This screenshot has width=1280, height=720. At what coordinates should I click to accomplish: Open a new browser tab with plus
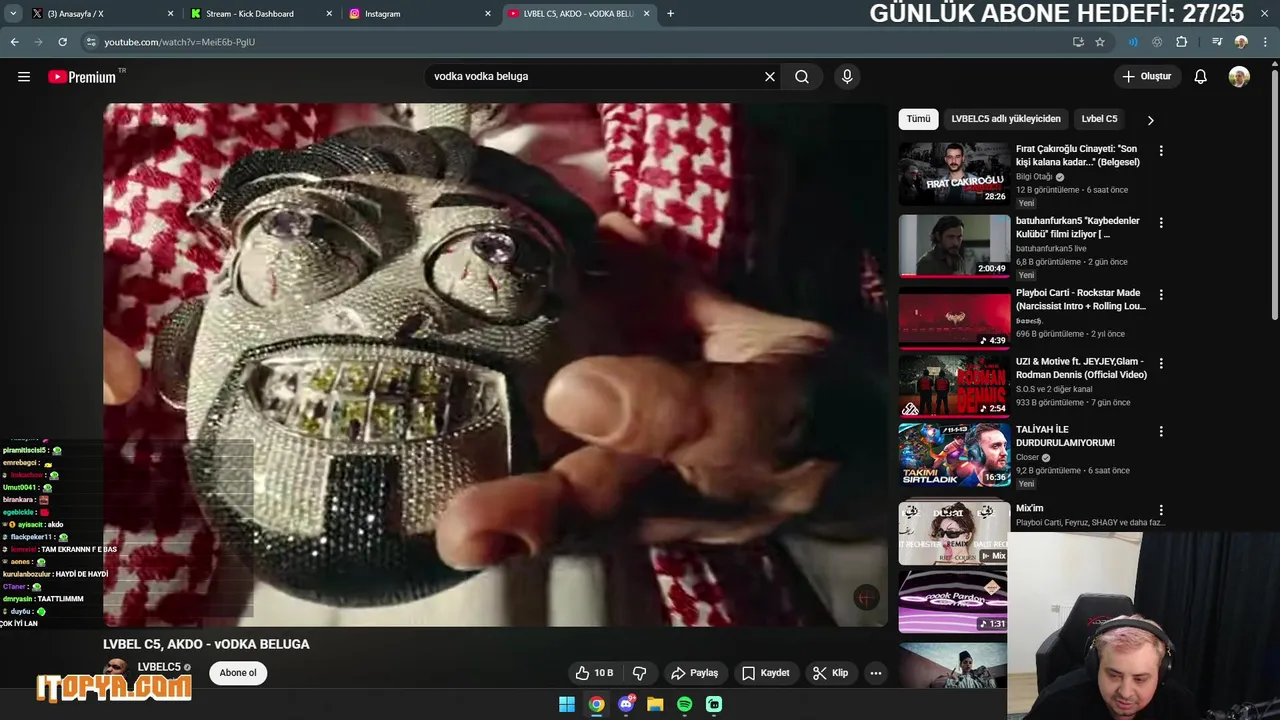[670, 14]
